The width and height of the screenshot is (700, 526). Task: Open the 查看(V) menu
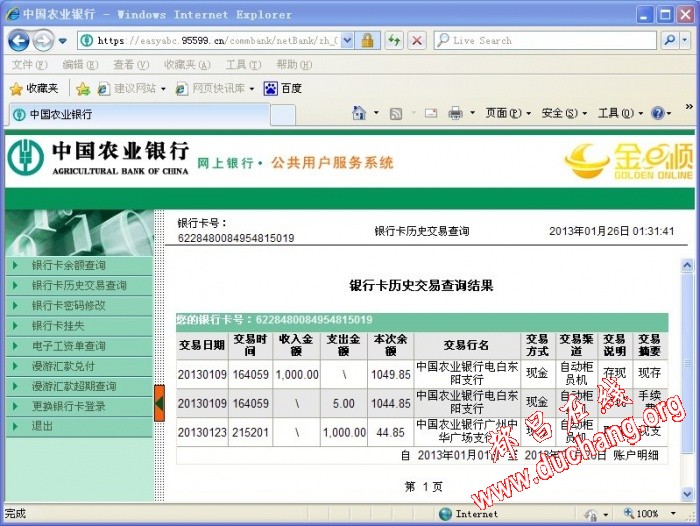pos(131,65)
